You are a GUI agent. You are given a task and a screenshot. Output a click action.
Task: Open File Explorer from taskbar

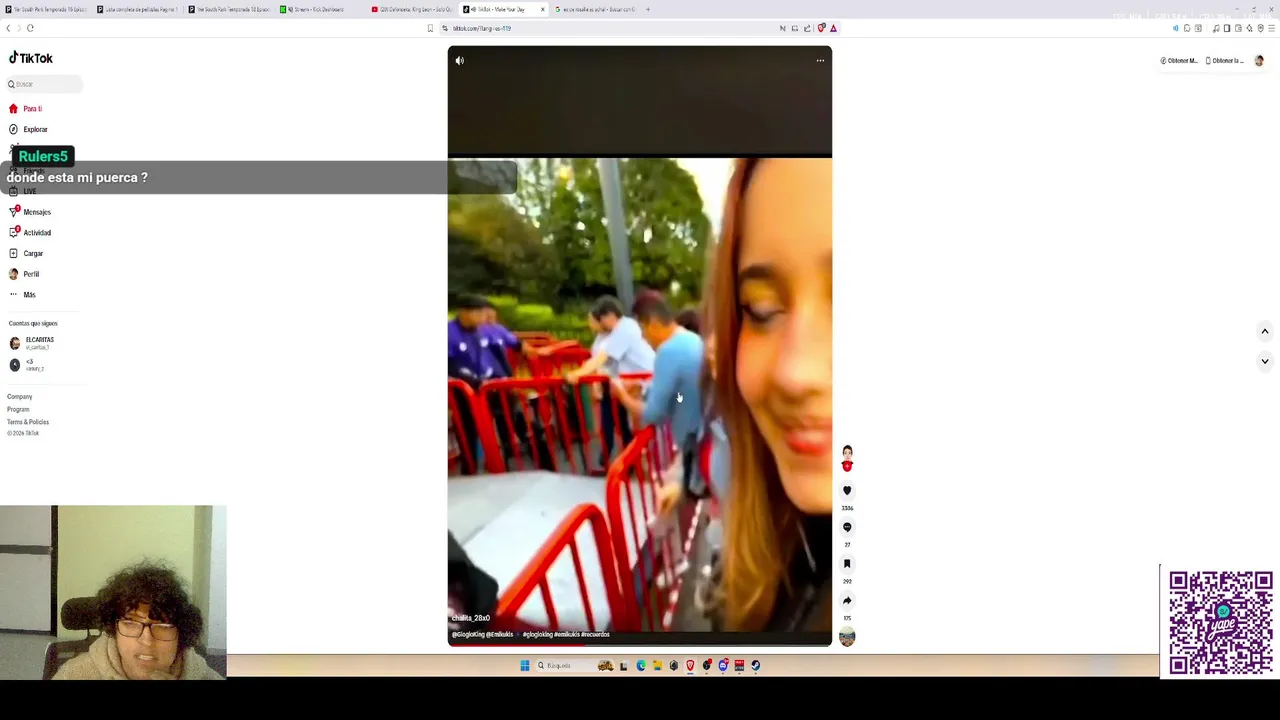point(657,665)
